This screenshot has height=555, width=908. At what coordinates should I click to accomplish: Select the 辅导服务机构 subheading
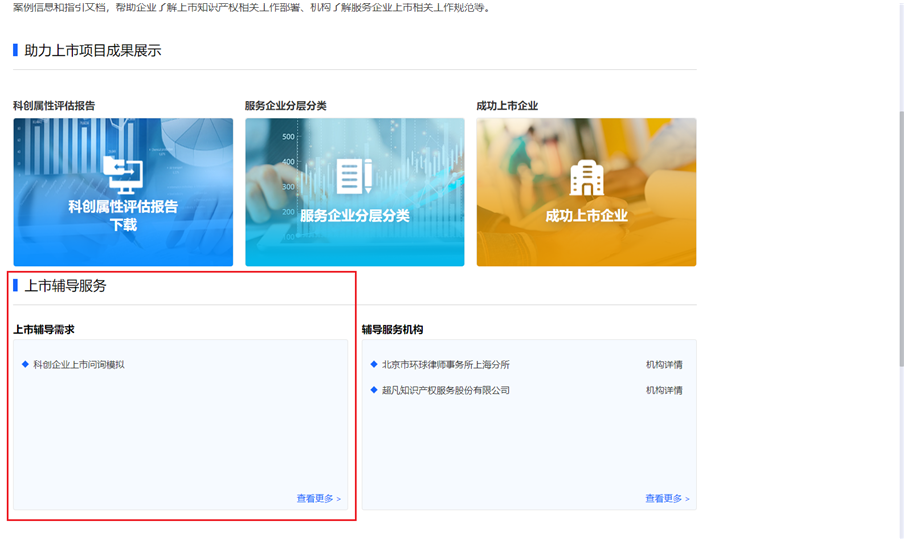[x=393, y=329]
